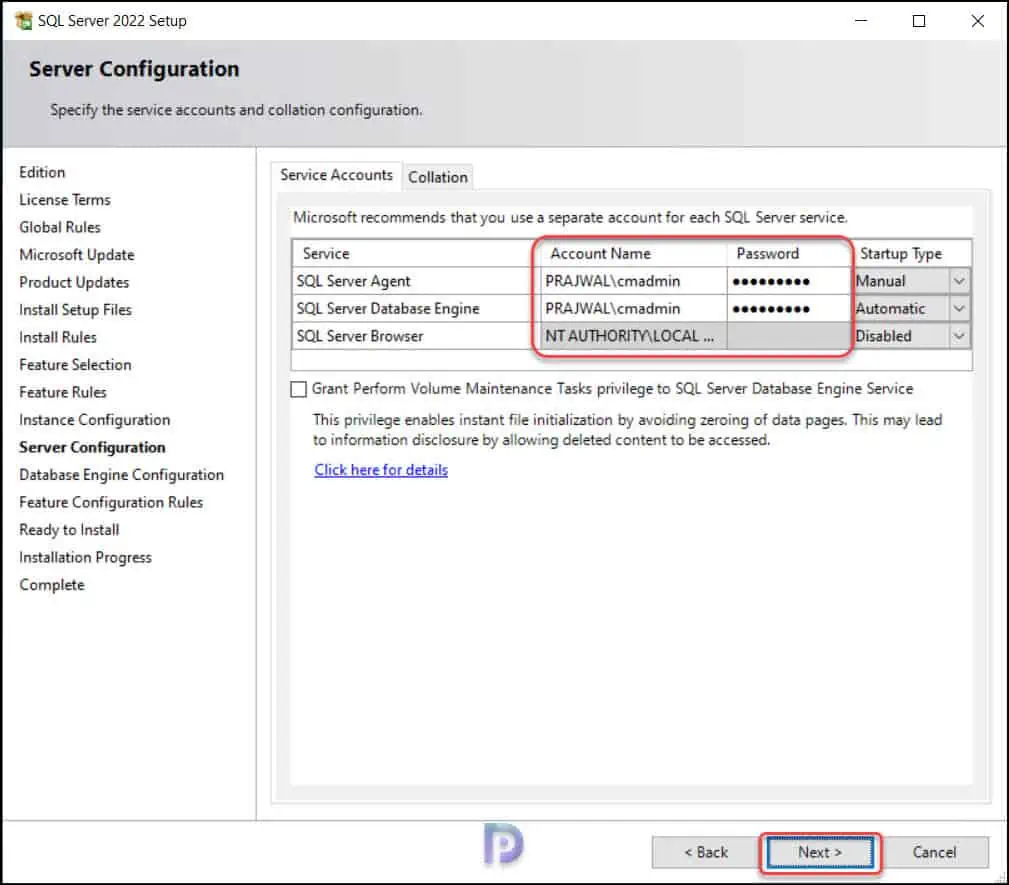Click Installation Progress step

(86, 557)
